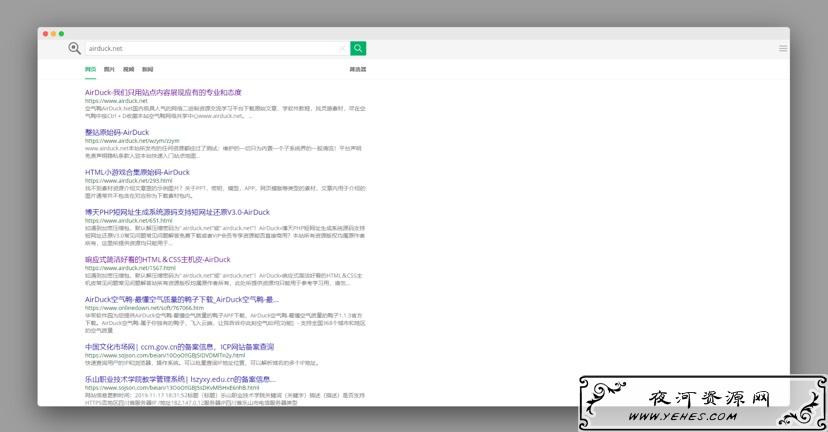
Task: Open the 博天PHP短网址生成系统源码 result
Action: tap(177, 212)
